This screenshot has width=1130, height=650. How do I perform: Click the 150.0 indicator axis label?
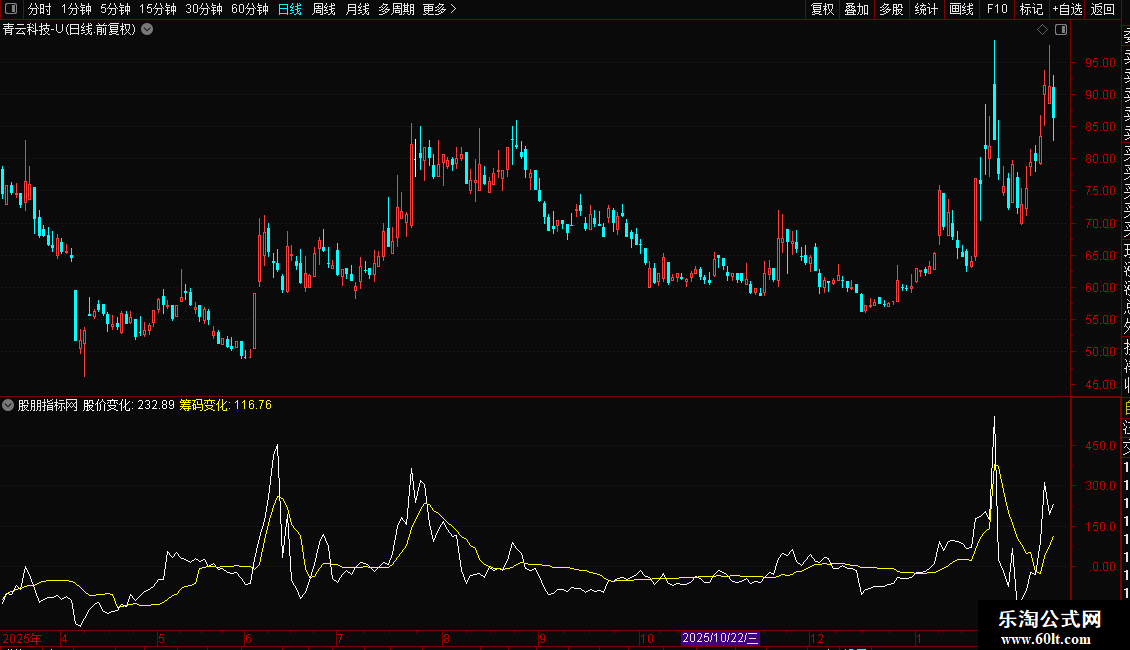coord(1100,526)
